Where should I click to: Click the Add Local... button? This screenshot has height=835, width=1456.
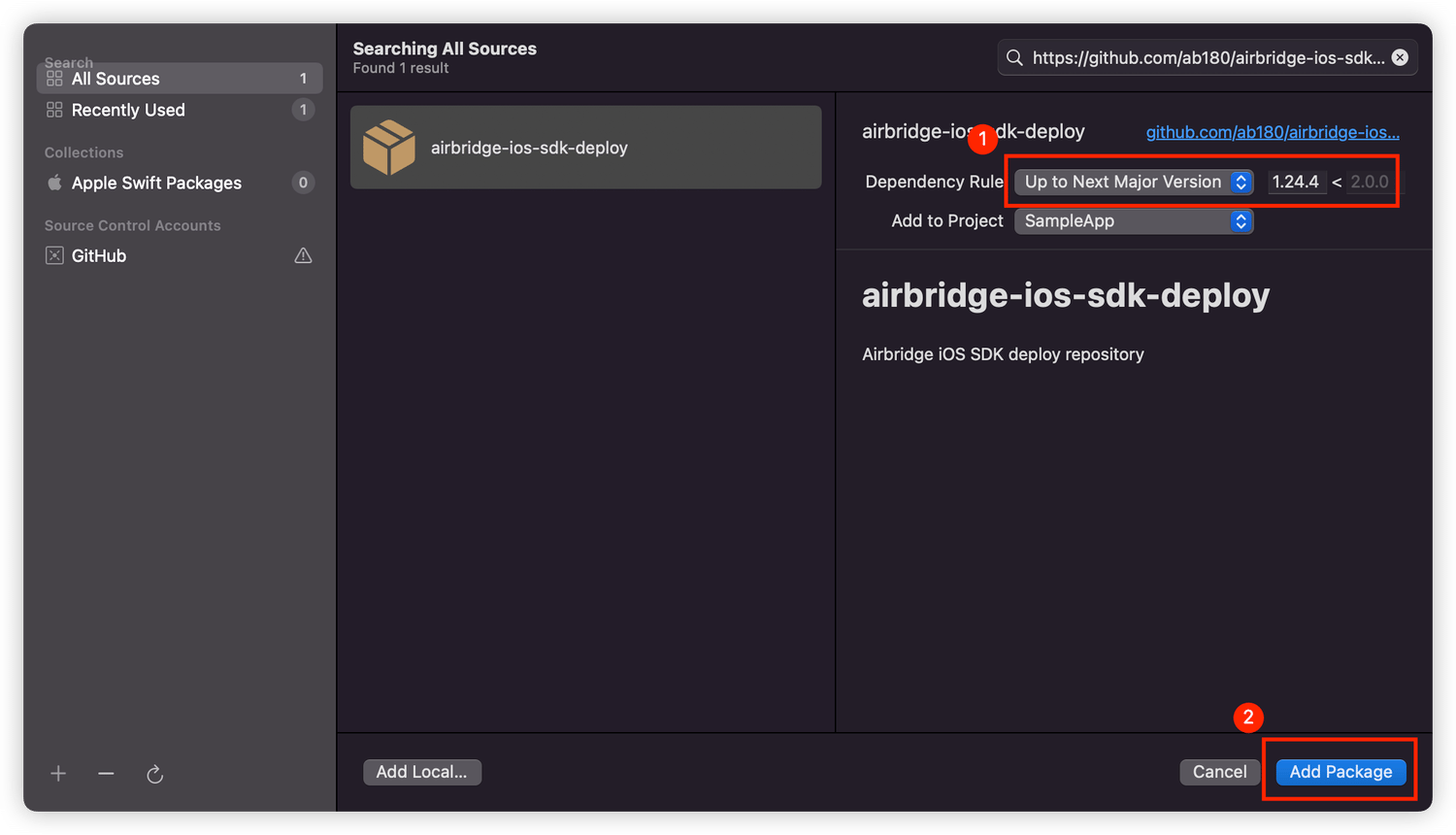421,772
